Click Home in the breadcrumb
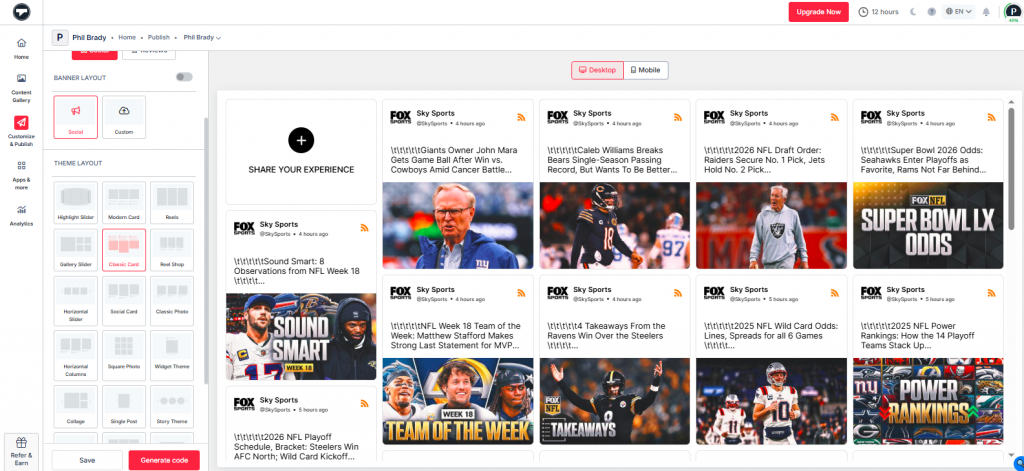The height and width of the screenshot is (471, 1024). point(127,38)
